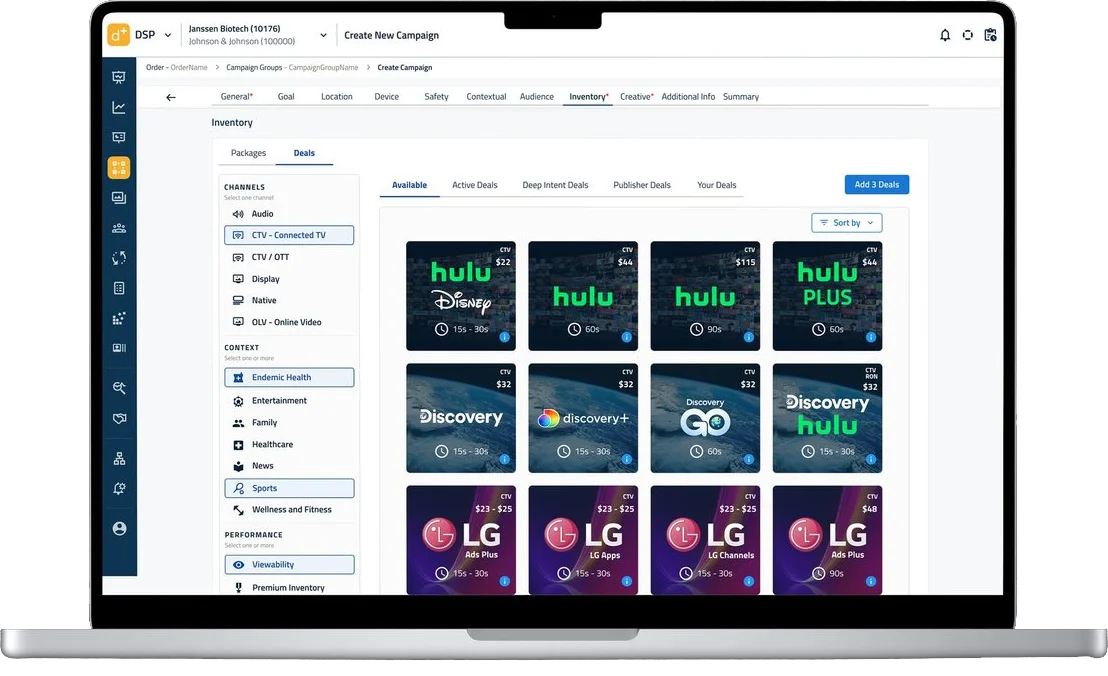The width and height of the screenshot is (1108, 676).
Task: Select Family context option
Action: (x=289, y=422)
